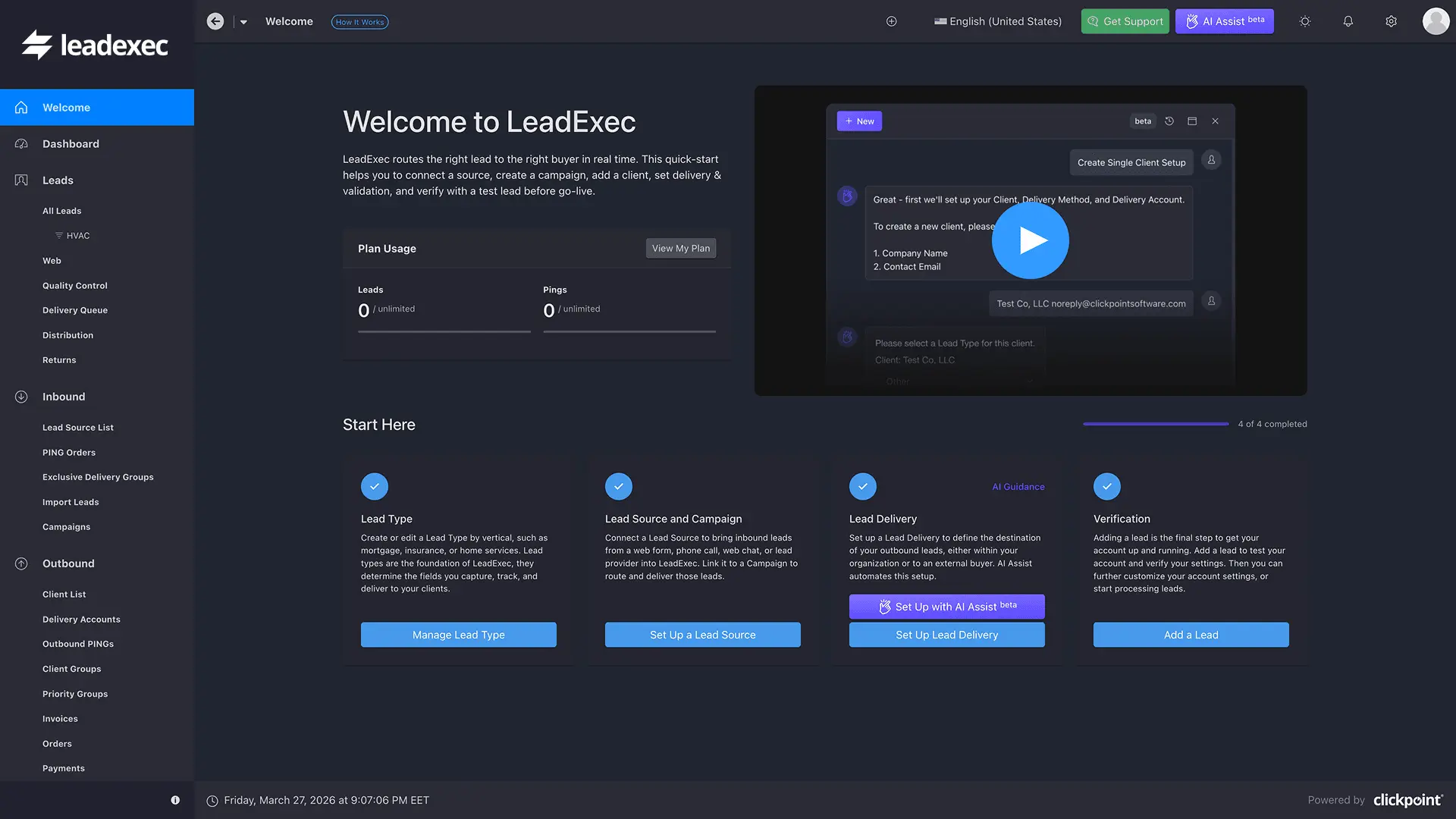
Task: Open Invoices
Action: (60, 719)
